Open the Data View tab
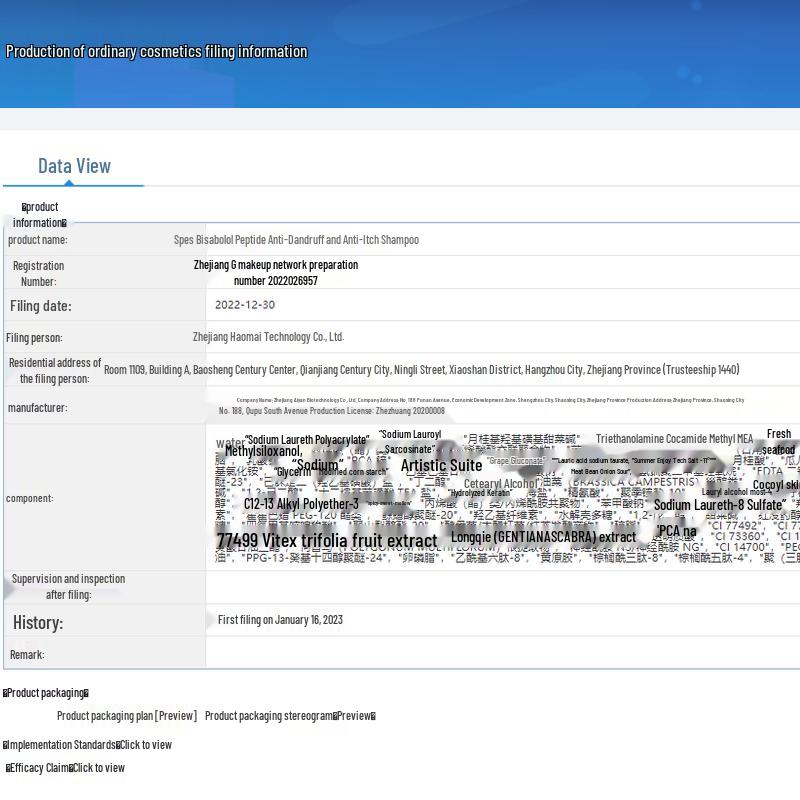 coord(74,166)
